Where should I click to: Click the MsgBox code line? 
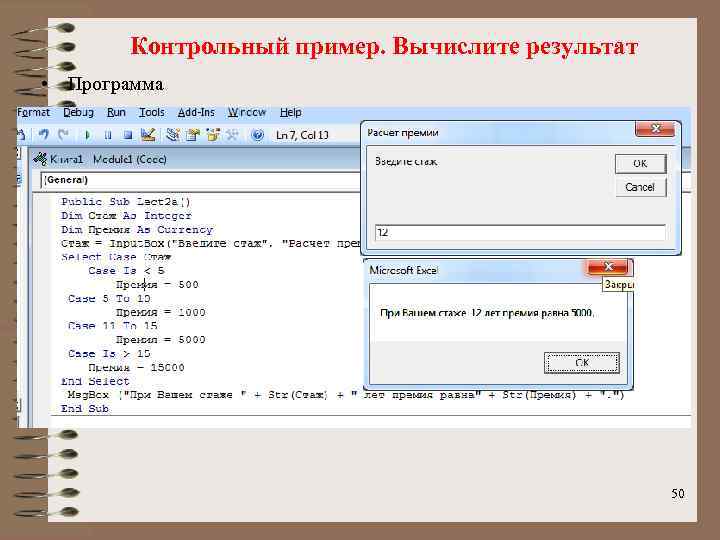pyautogui.click(x=346, y=395)
